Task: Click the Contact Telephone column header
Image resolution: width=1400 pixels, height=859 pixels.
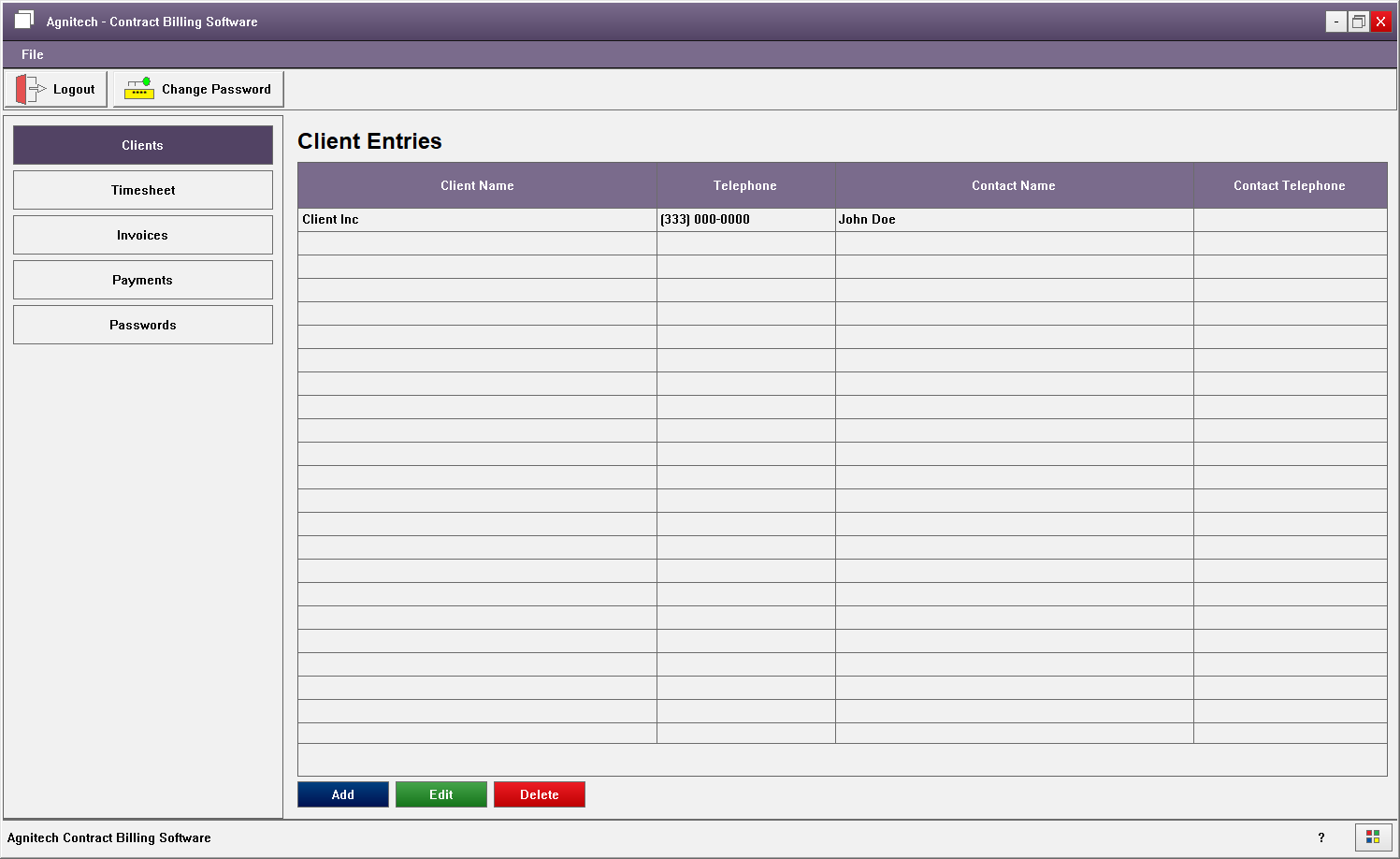Action: (x=1289, y=185)
